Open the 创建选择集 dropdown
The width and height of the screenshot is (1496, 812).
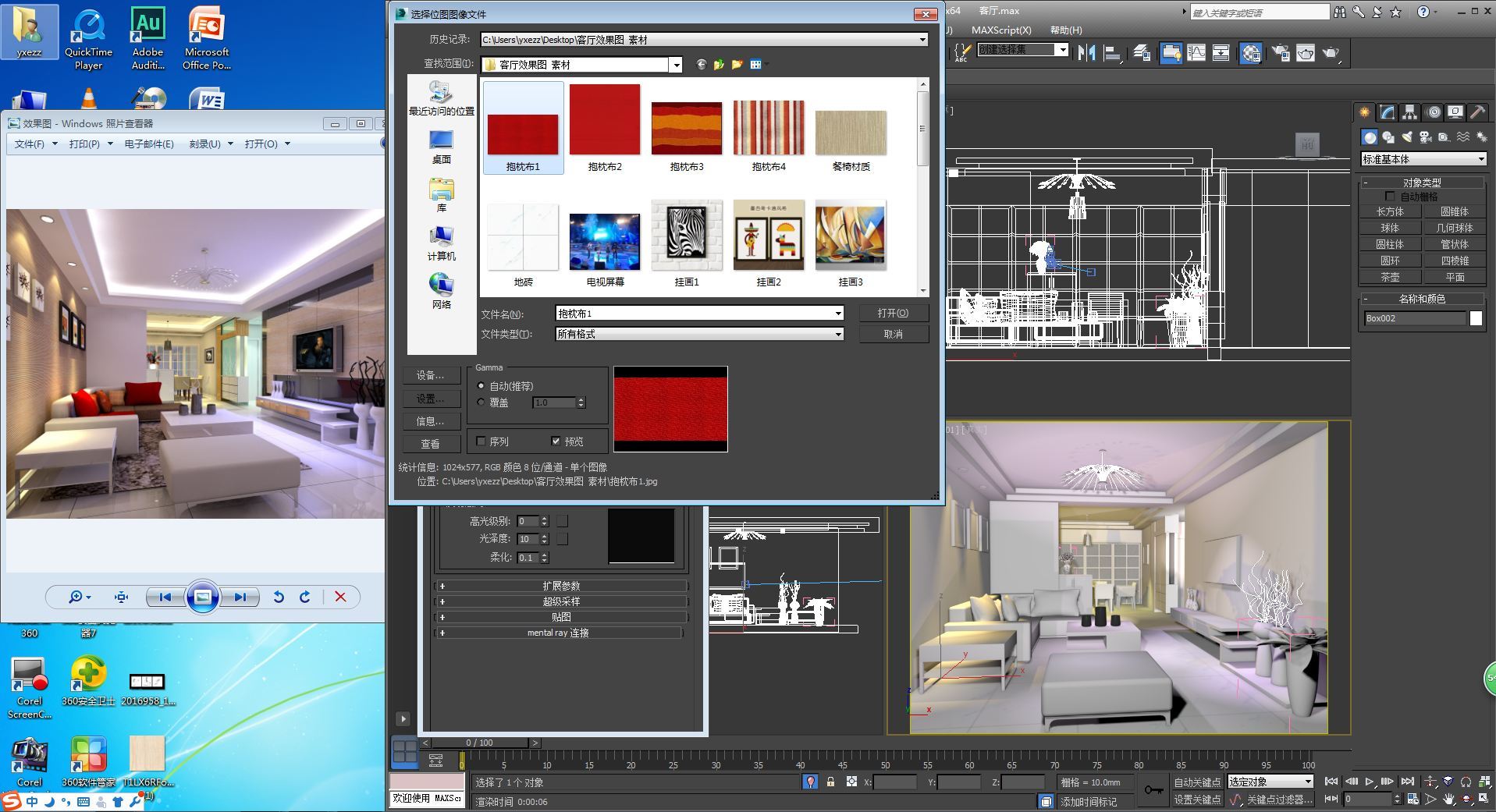(1023, 49)
